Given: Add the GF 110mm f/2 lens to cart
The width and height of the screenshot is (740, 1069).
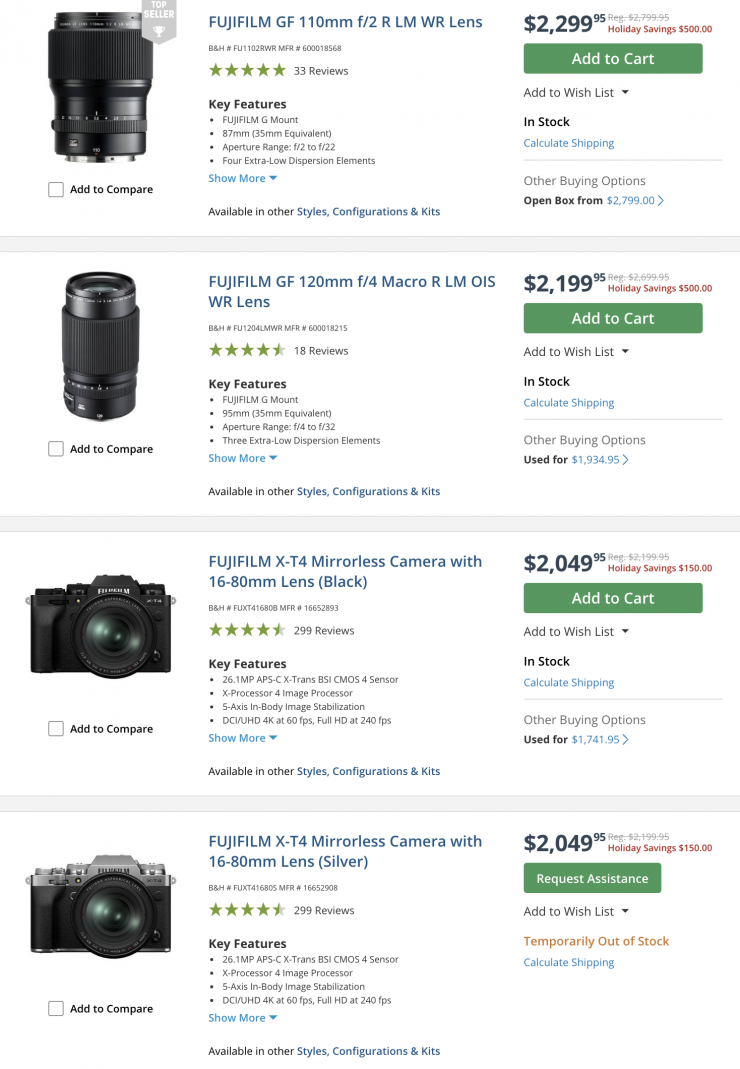Looking at the screenshot, I should pos(612,59).
